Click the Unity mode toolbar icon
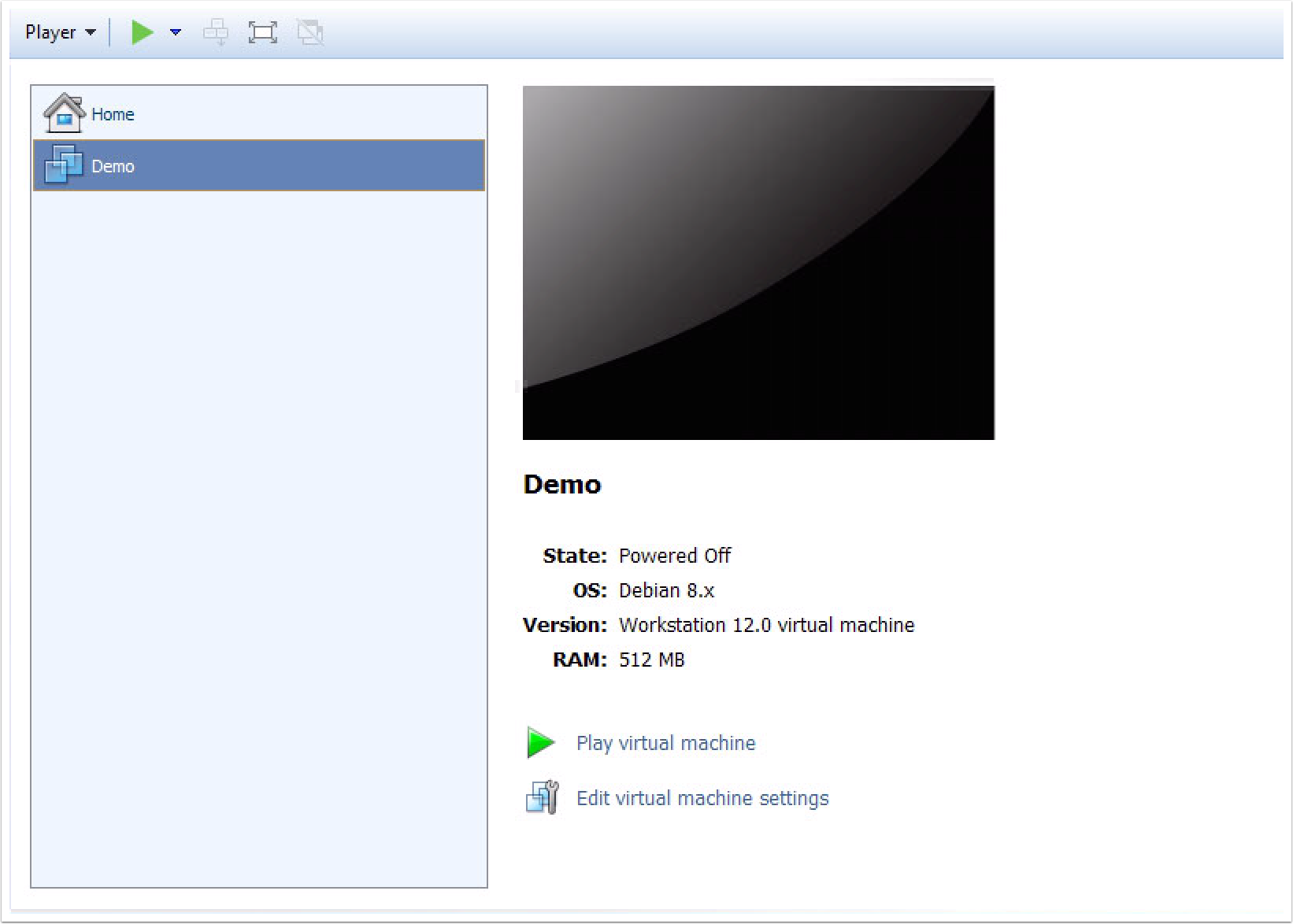Viewport: 1293px width, 924px height. click(310, 32)
